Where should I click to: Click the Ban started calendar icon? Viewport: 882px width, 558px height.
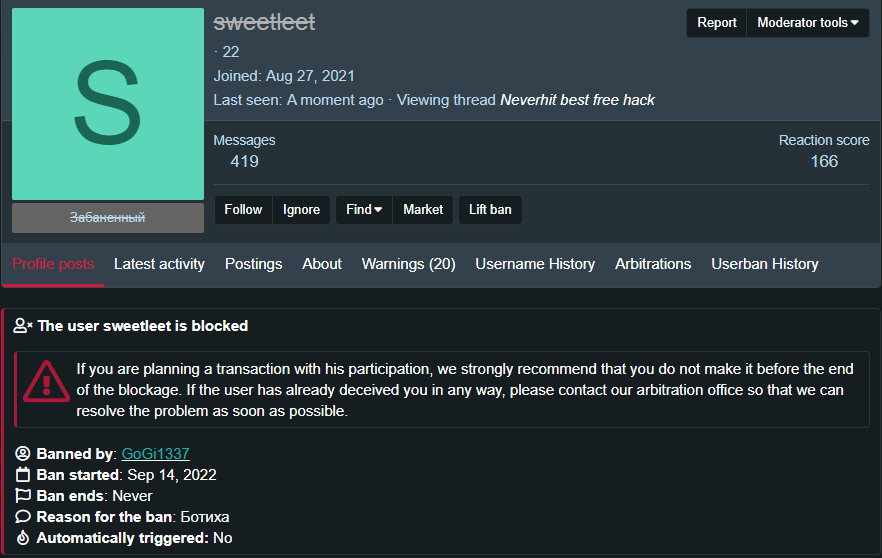[23, 475]
